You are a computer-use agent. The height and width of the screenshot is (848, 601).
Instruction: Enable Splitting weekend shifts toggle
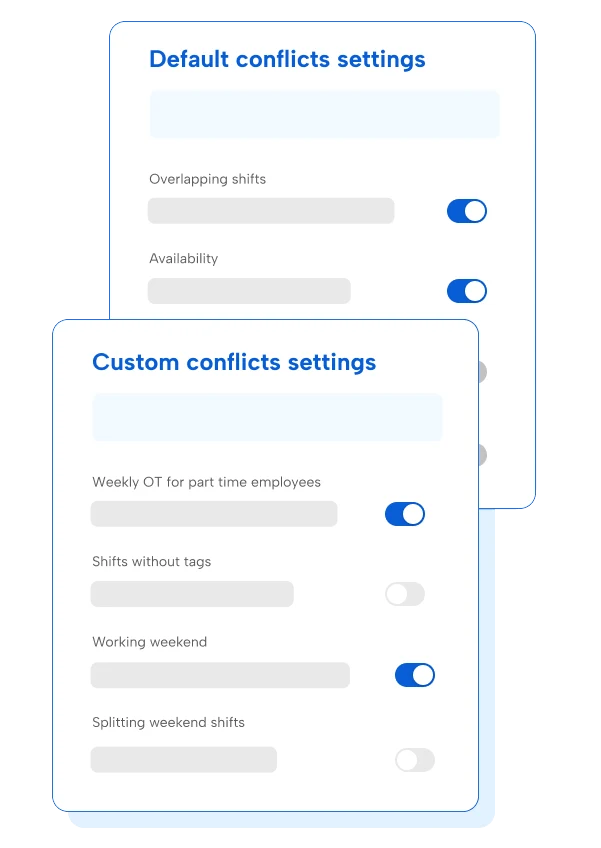click(x=415, y=760)
